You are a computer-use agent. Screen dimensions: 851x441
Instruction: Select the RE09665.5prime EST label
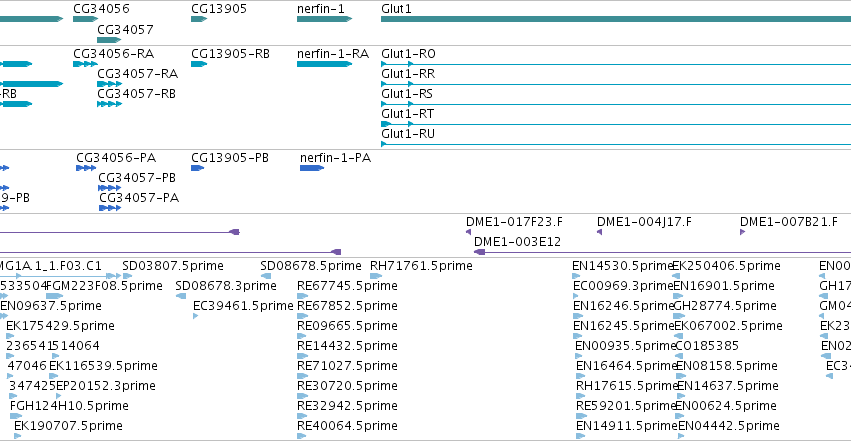pos(347,326)
